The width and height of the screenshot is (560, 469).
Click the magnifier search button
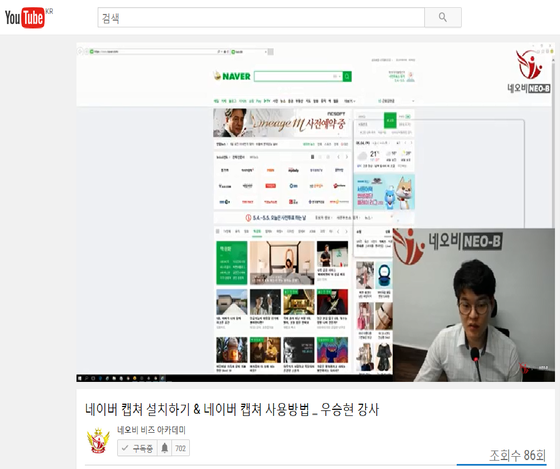click(x=443, y=17)
